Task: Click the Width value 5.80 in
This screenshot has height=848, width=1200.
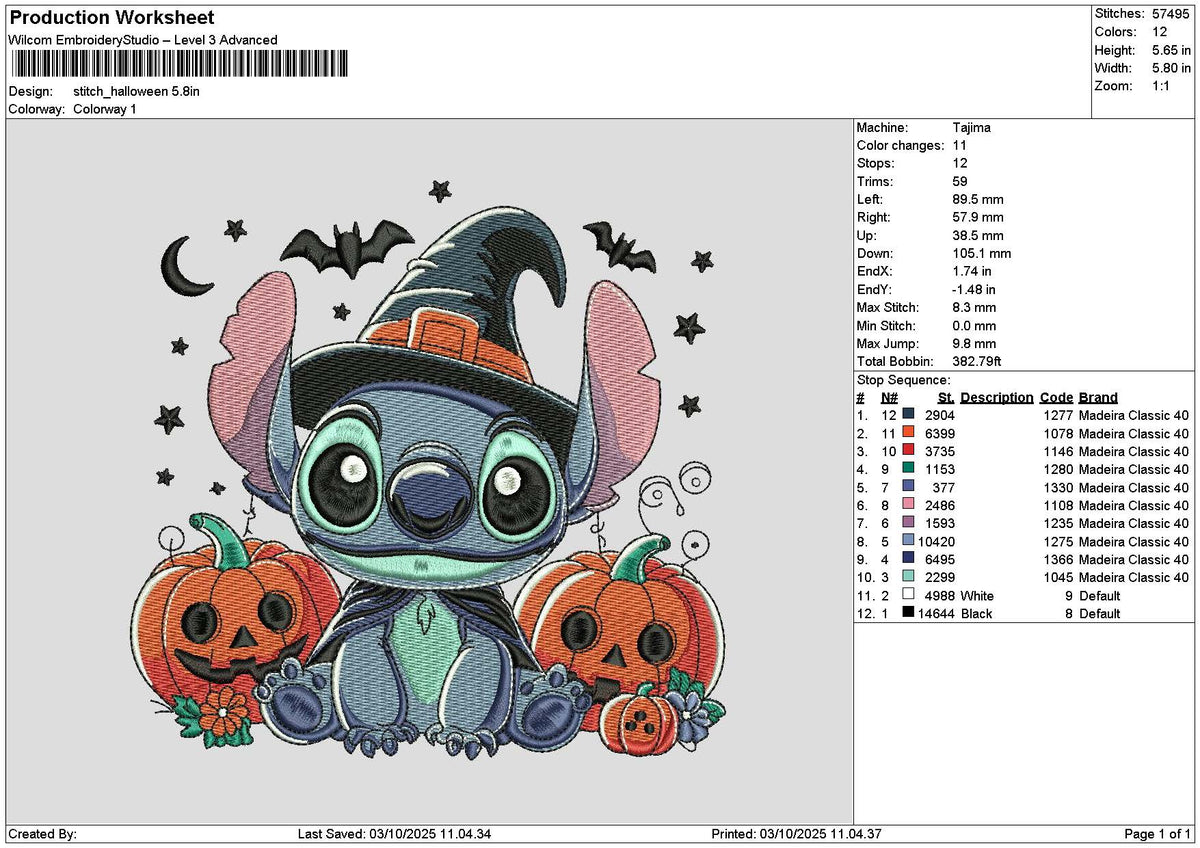Action: point(1171,68)
